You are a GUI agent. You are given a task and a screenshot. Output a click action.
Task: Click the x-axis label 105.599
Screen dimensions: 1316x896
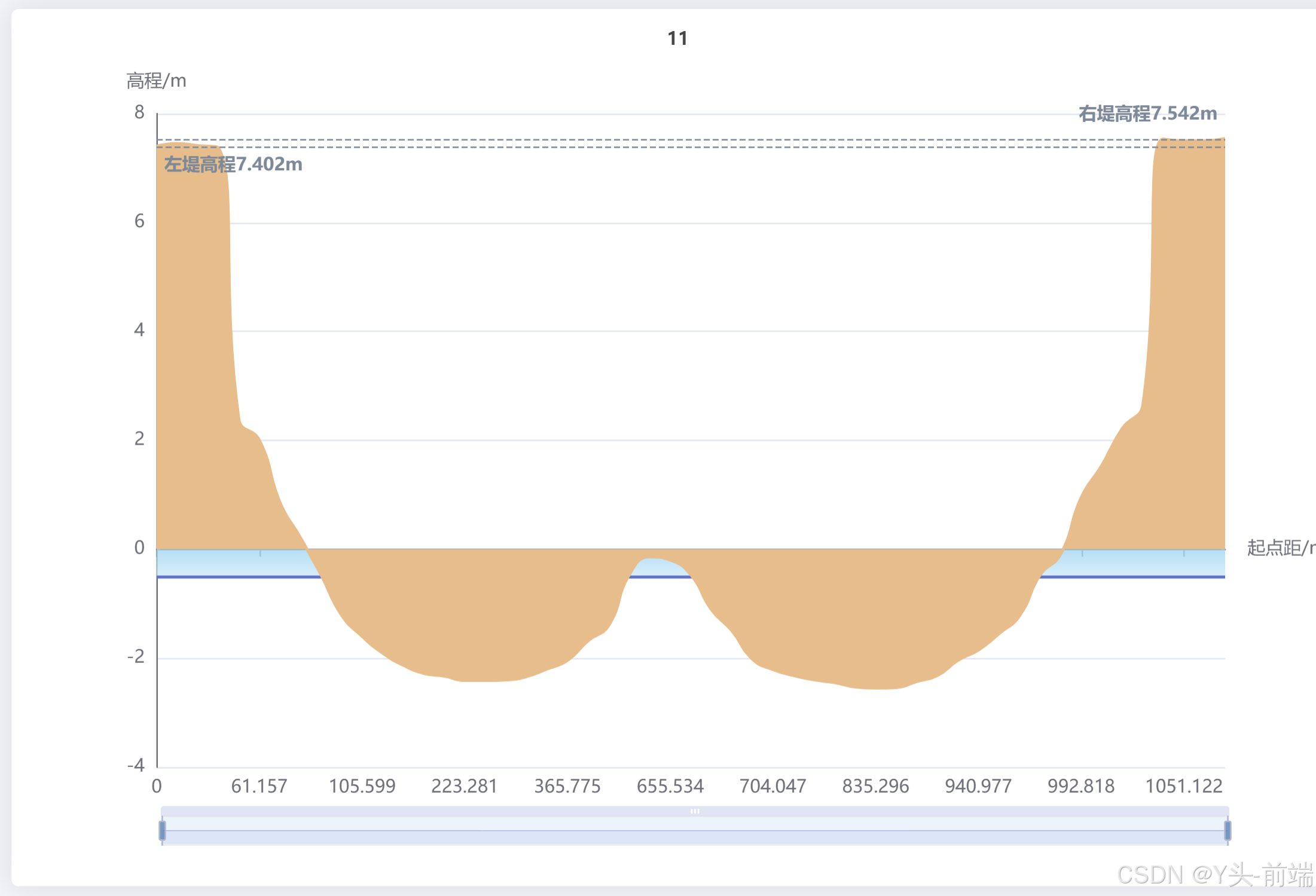tap(362, 786)
